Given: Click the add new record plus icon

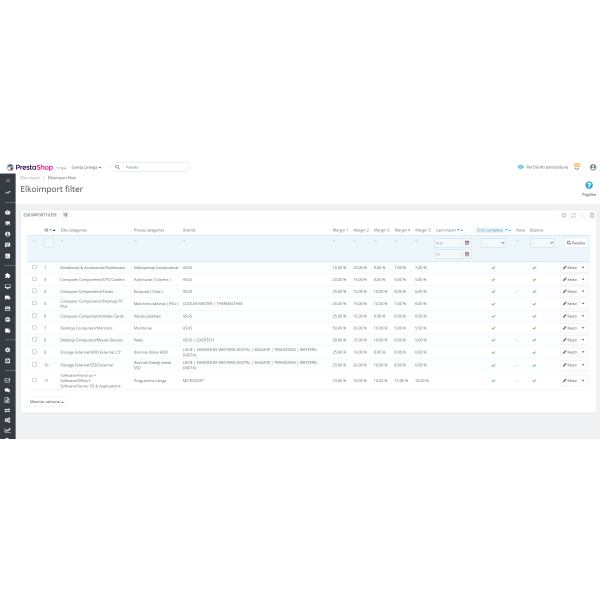Looking at the screenshot, I should pos(563,214).
